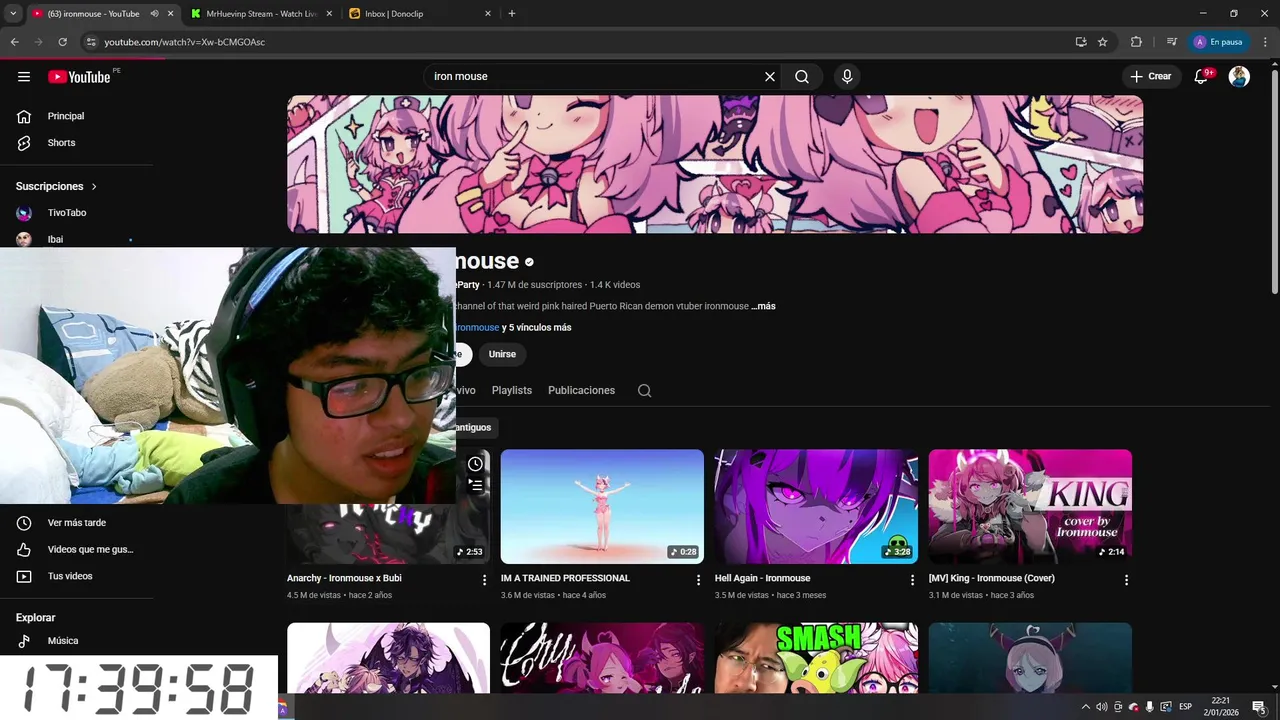Viewport: 1280px width, 720px height.
Task: Install app via address bar install icon
Action: pos(1081,42)
